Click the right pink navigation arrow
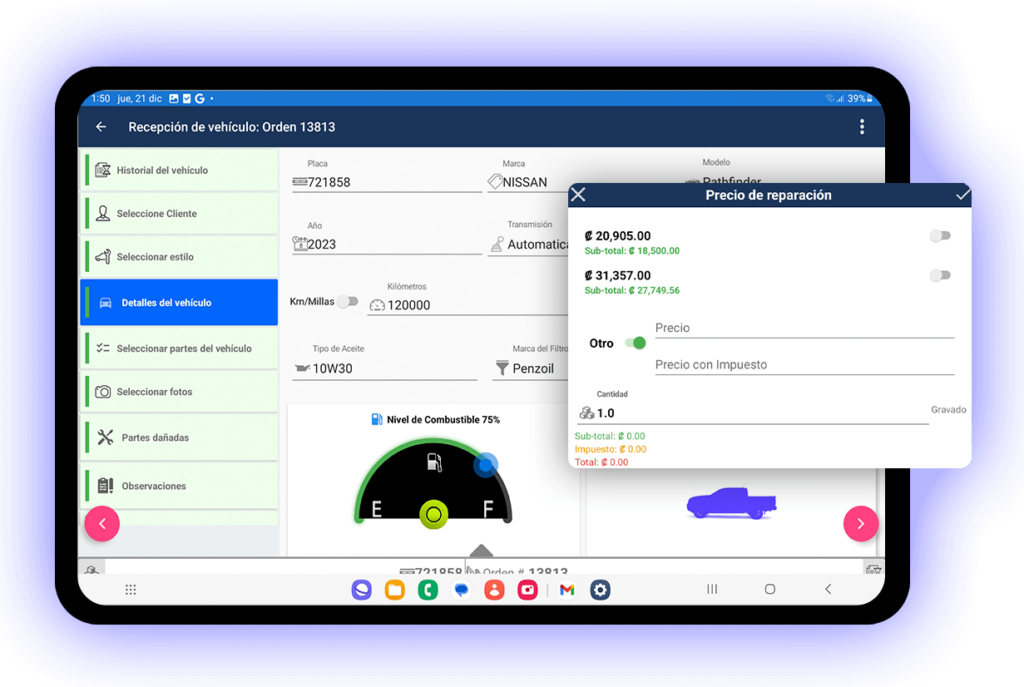 click(x=861, y=523)
